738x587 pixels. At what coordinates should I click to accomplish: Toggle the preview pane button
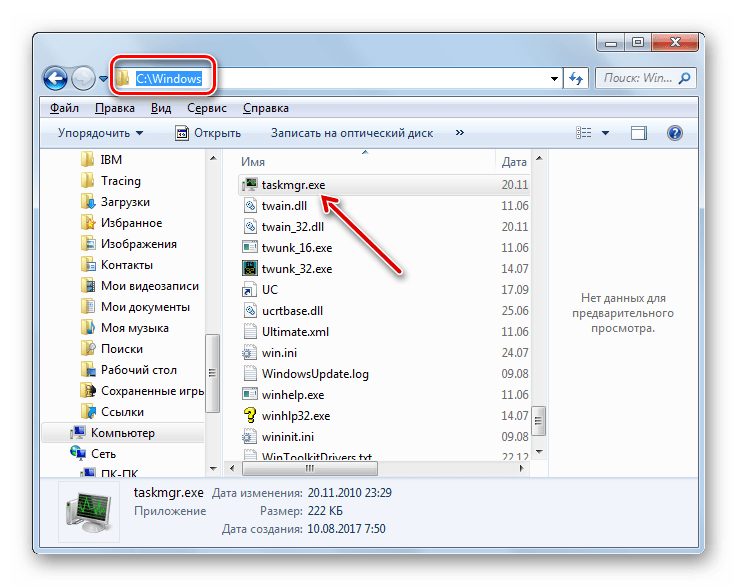638,133
